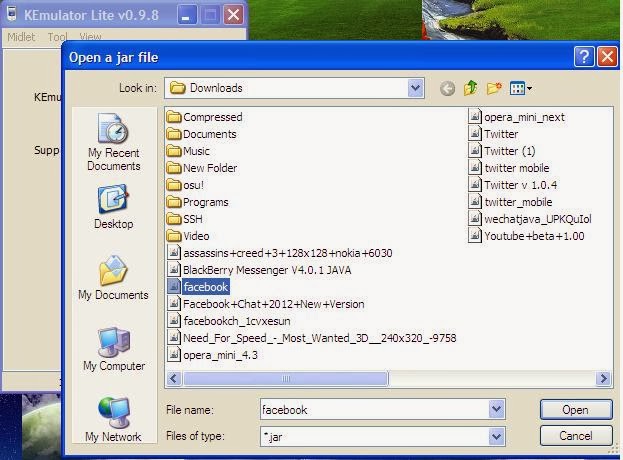Select Facebook+Chat+2012+New+Version file
Screen dimensions: 623x460
(265, 304)
